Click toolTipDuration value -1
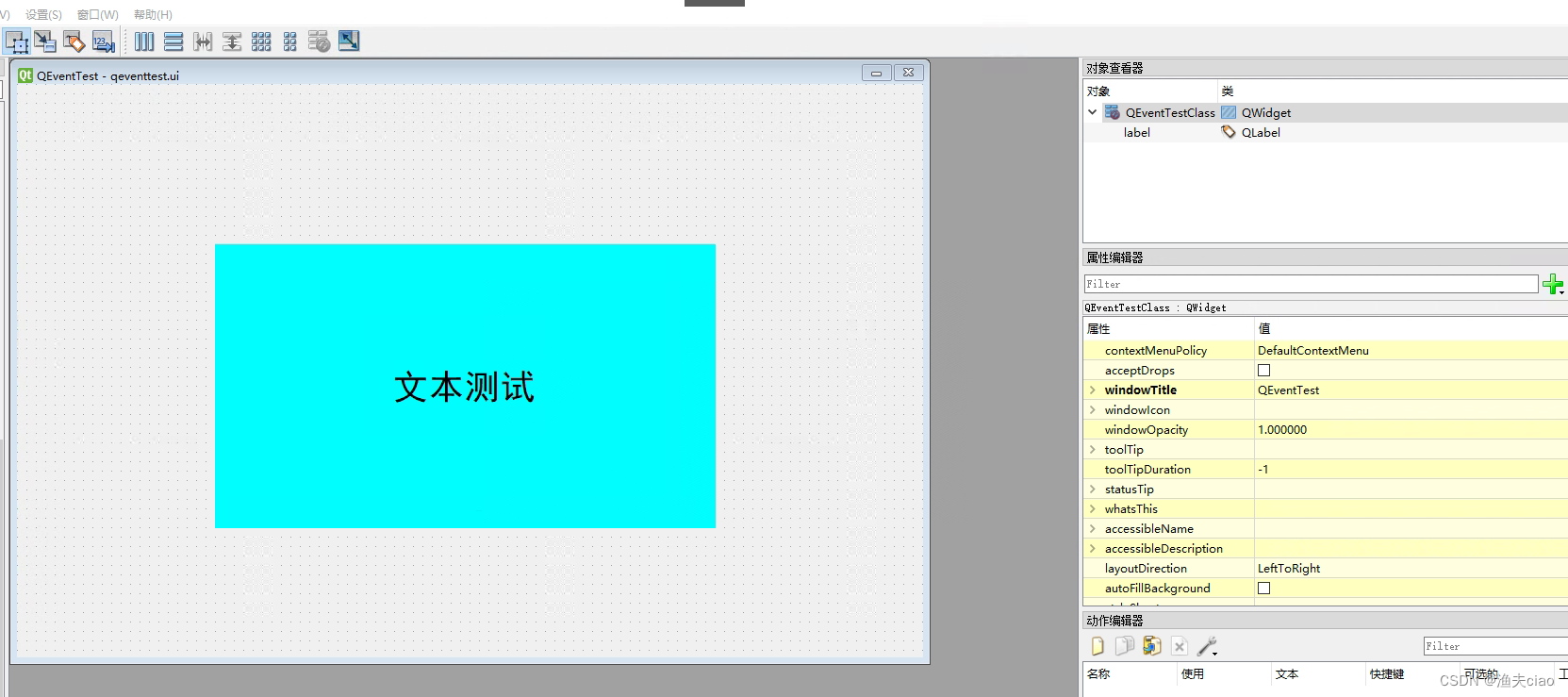Screen dimensions: 1568x697 (x=1263, y=470)
